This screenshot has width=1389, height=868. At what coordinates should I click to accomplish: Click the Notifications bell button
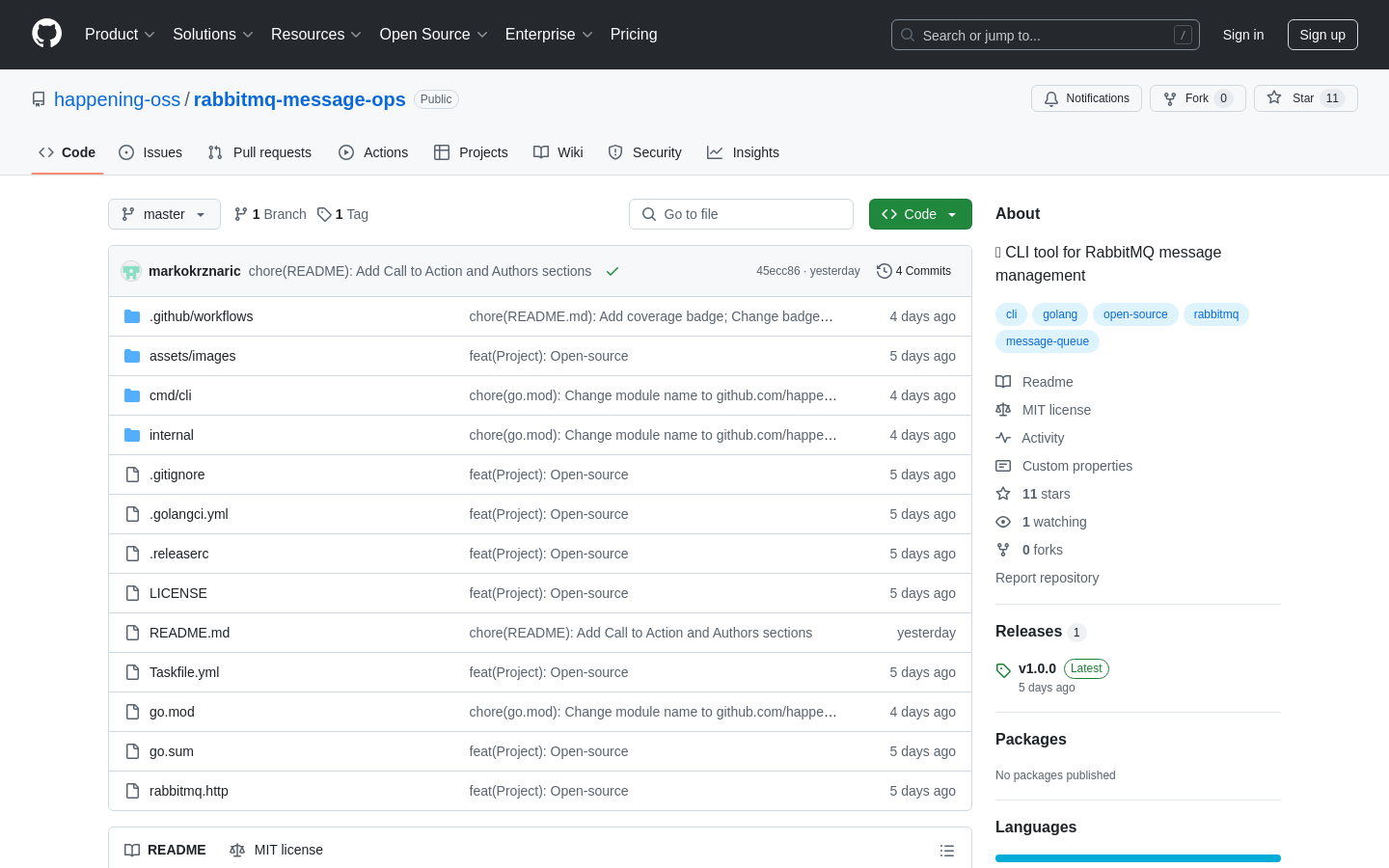1086,98
